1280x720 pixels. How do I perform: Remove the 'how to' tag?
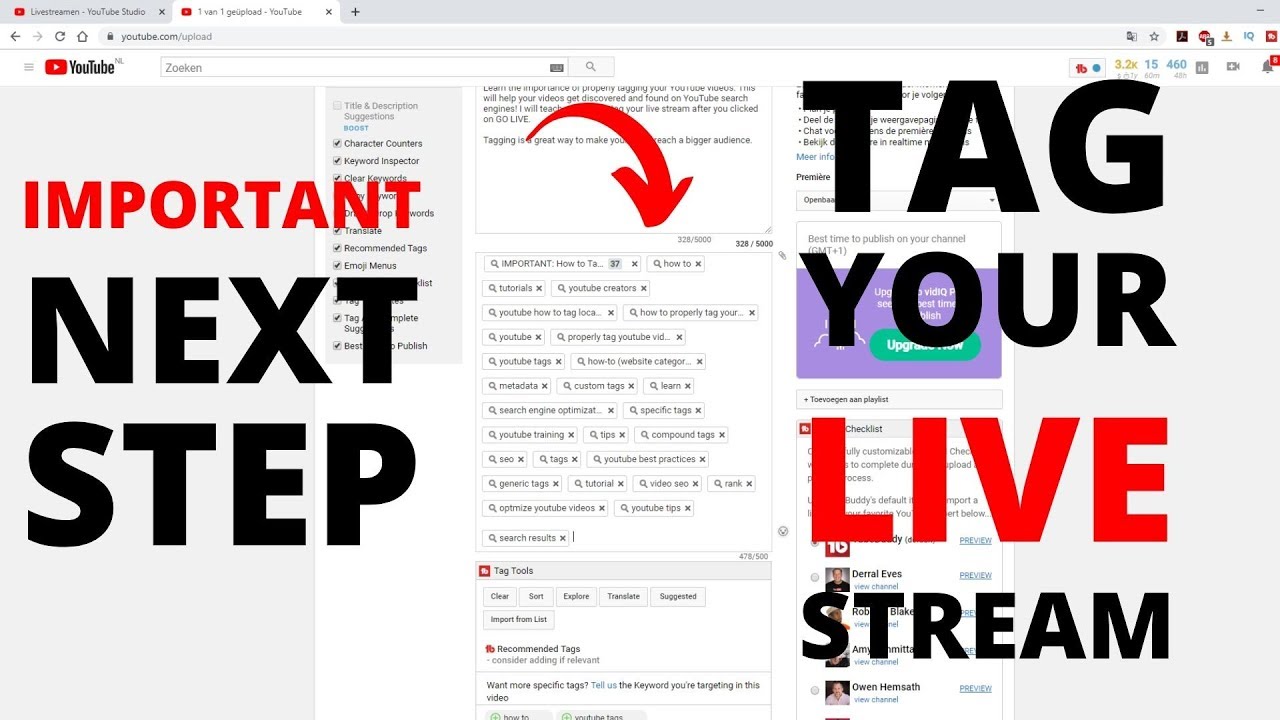pos(698,264)
